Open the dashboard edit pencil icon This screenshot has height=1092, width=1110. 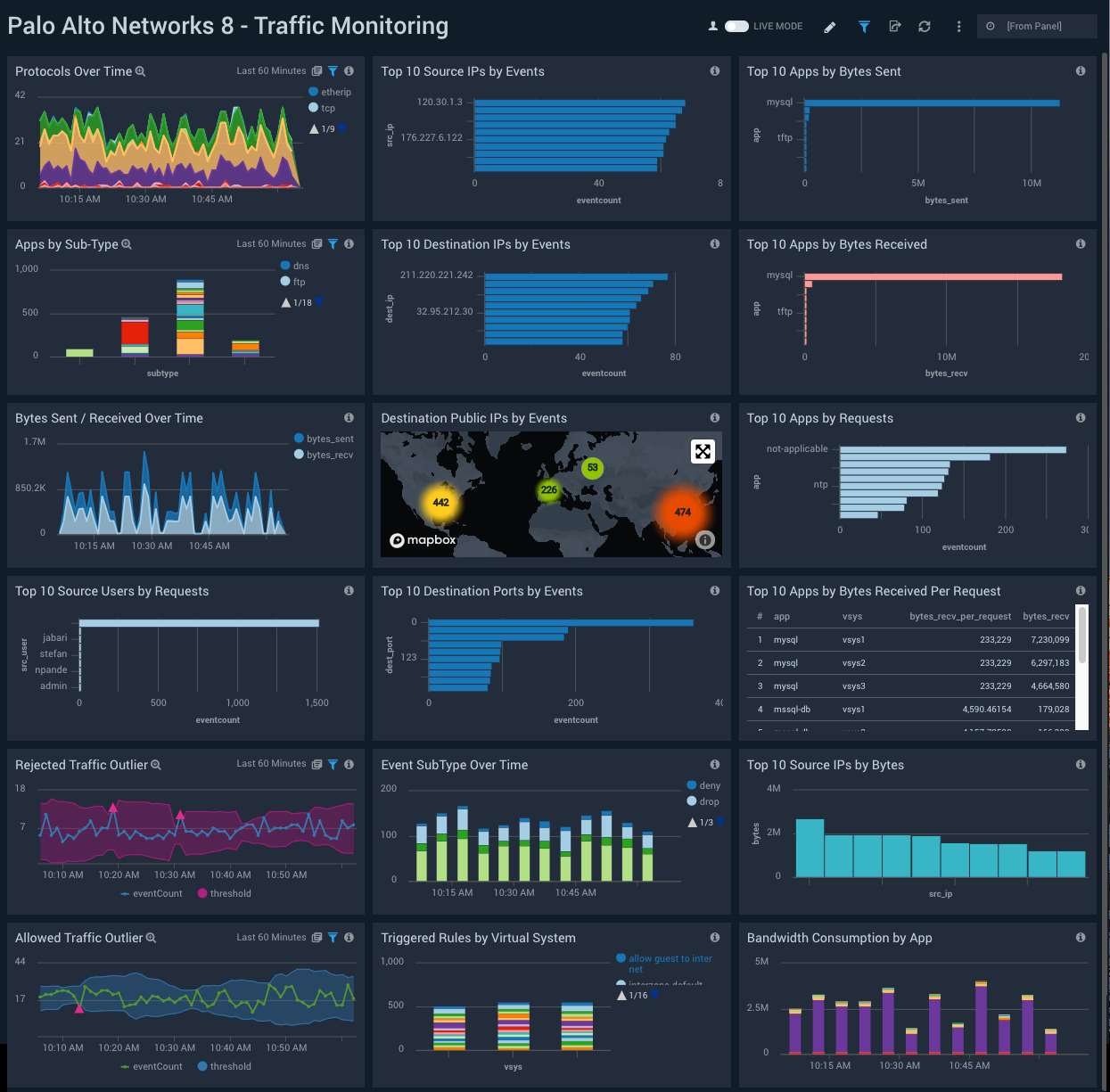829,27
